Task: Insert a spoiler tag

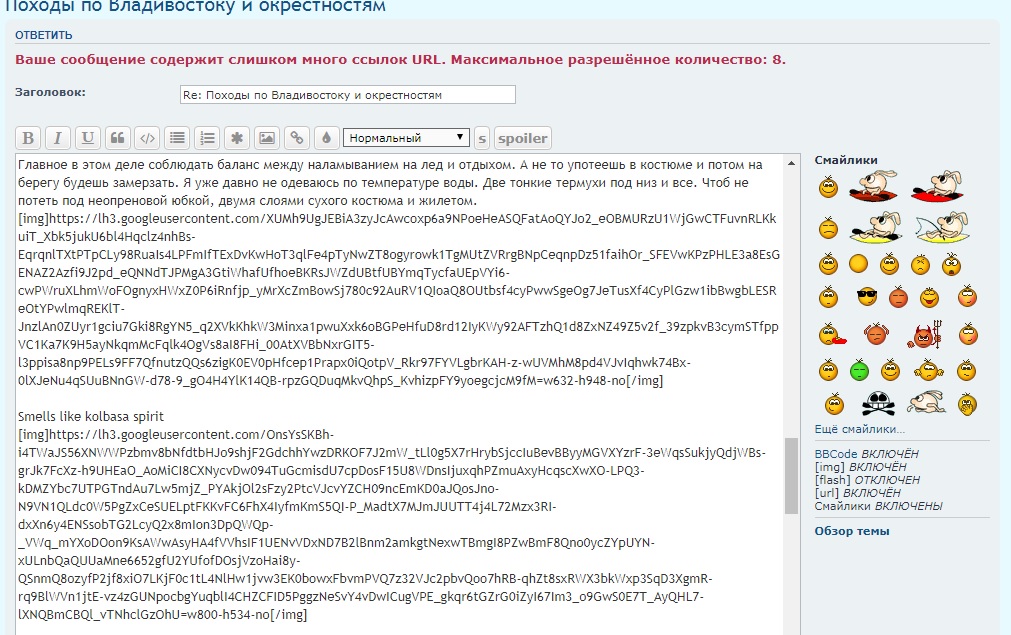Action: pyautogui.click(x=522, y=138)
